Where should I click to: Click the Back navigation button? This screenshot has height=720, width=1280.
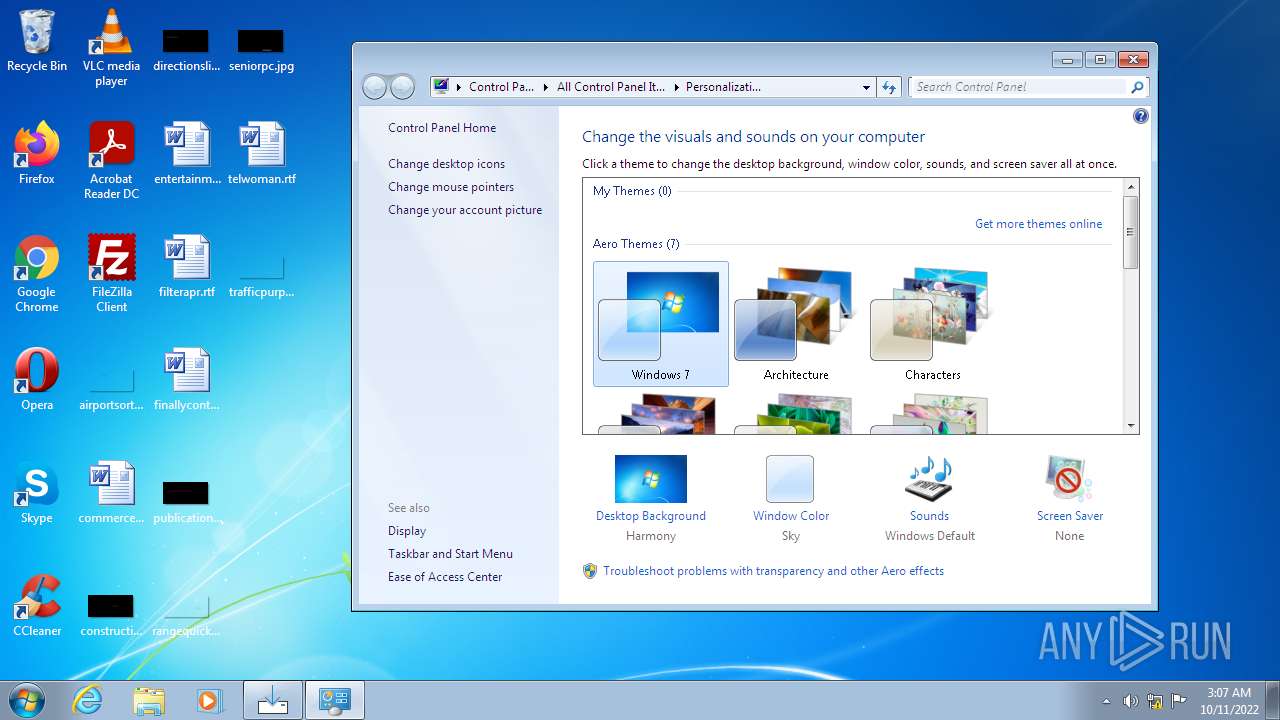coord(374,87)
